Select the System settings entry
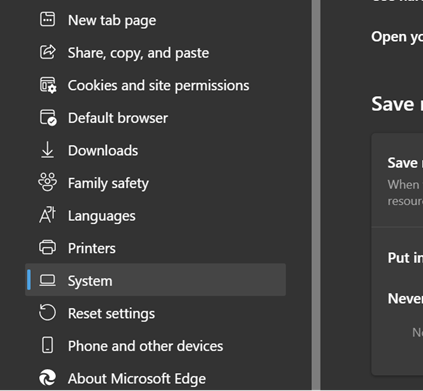Image resolution: width=423 pixels, height=391 pixels. pyautogui.click(x=155, y=280)
